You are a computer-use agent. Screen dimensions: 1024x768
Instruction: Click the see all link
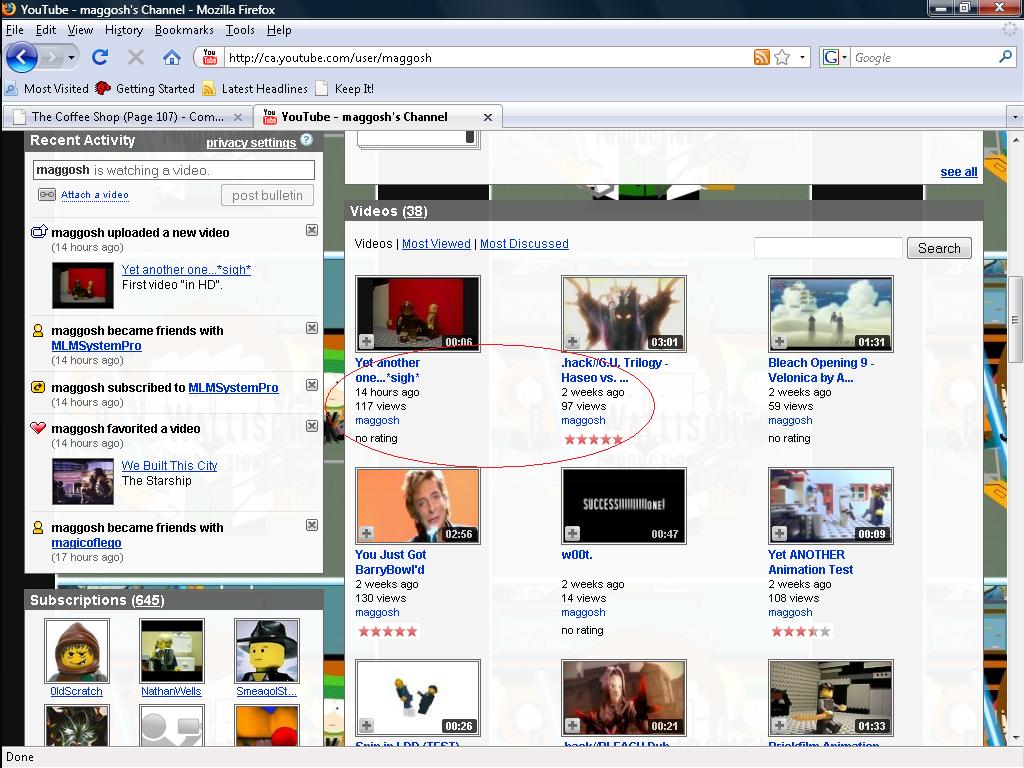pos(959,172)
